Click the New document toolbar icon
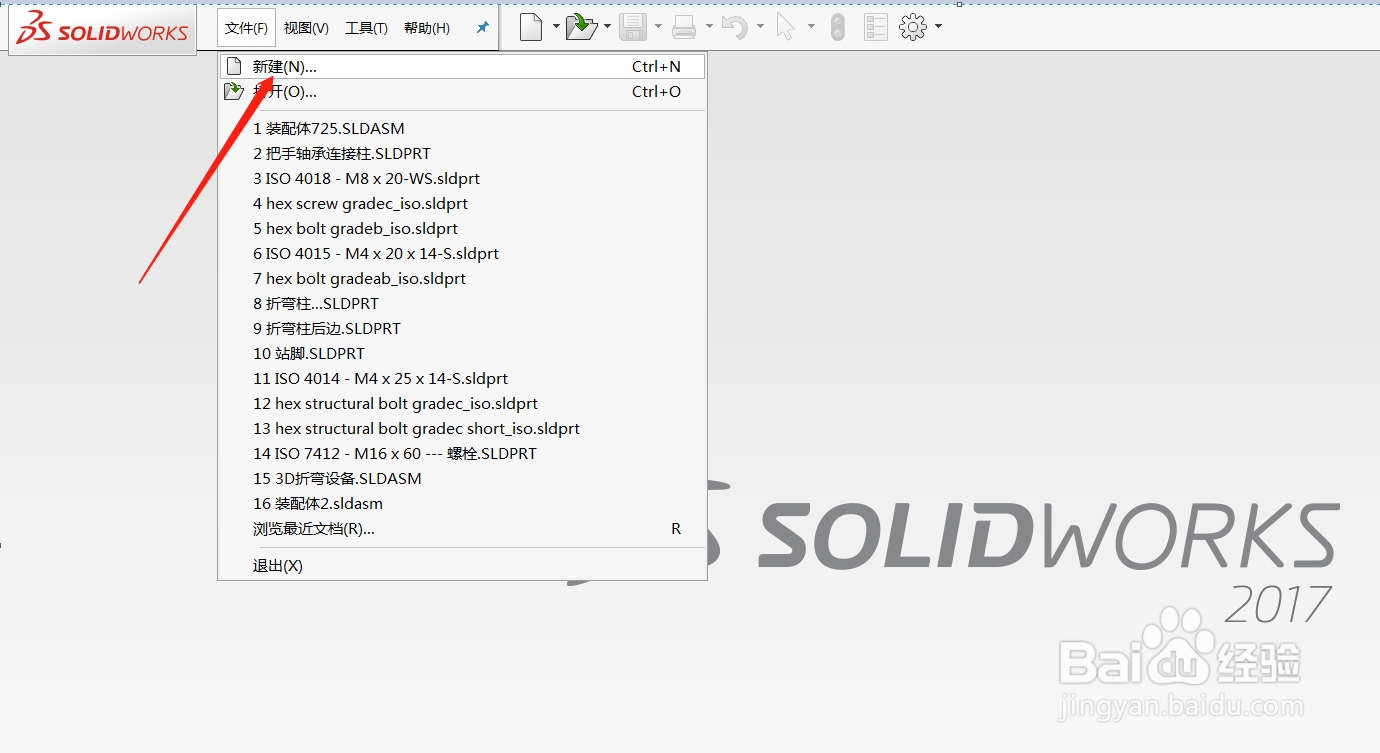The height and width of the screenshot is (753, 1380). coord(531,28)
